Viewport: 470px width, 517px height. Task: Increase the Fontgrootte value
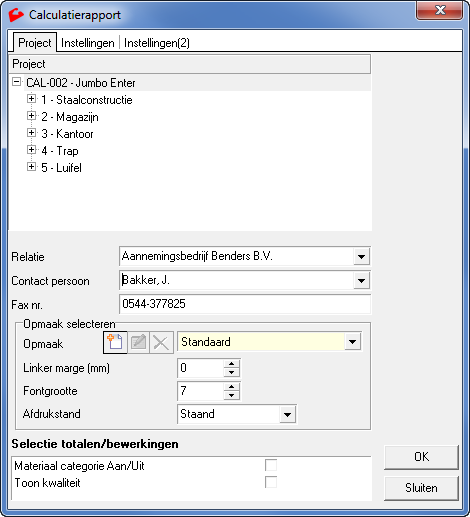coord(232,387)
